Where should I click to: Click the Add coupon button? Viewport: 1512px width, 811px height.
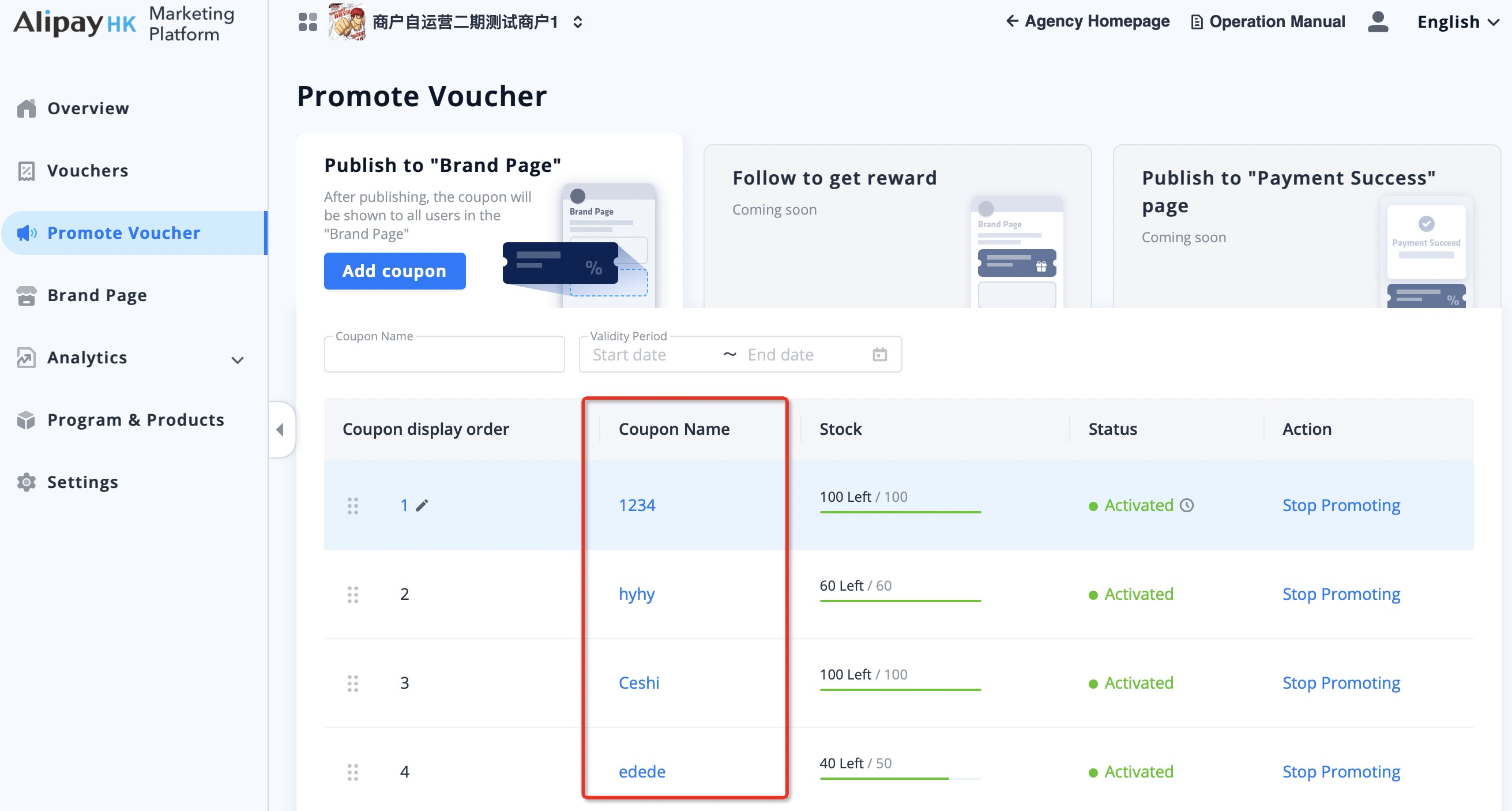pyautogui.click(x=394, y=271)
